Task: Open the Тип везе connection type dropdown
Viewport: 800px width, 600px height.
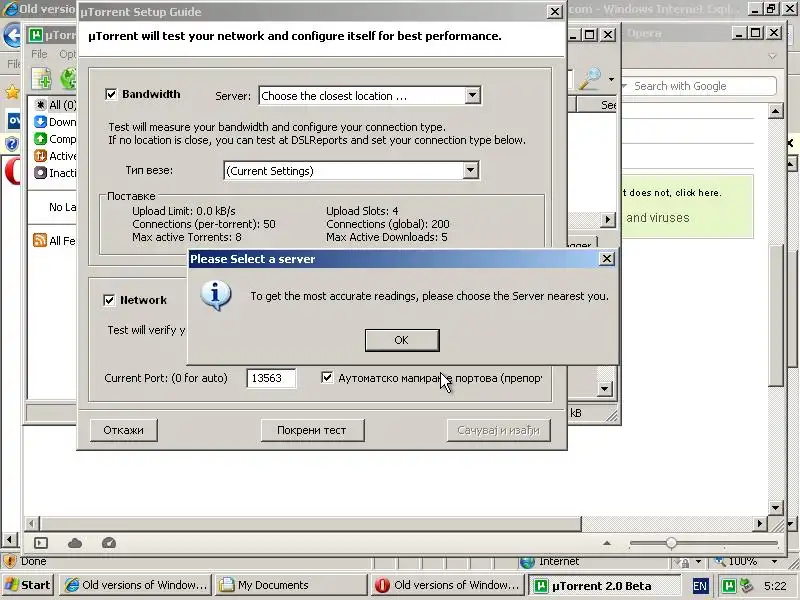Action: [x=471, y=170]
